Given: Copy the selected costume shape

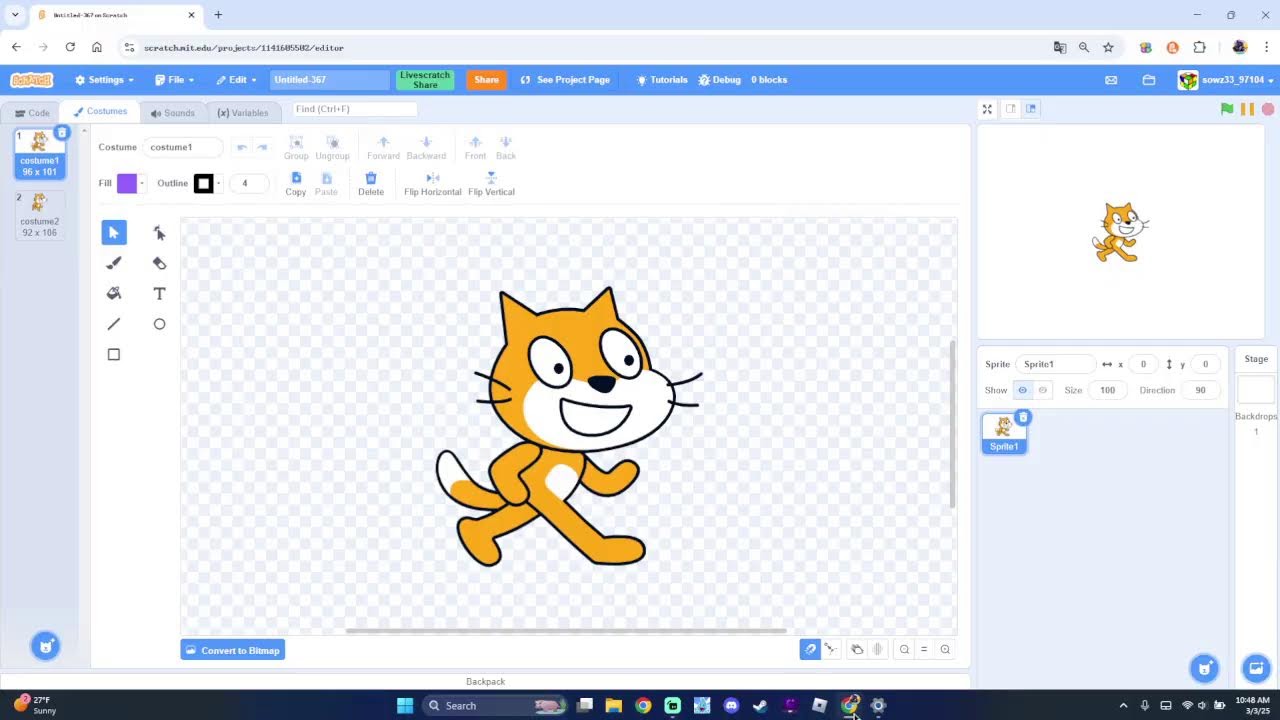Looking at the screenshot, I should tap(296, 184).
